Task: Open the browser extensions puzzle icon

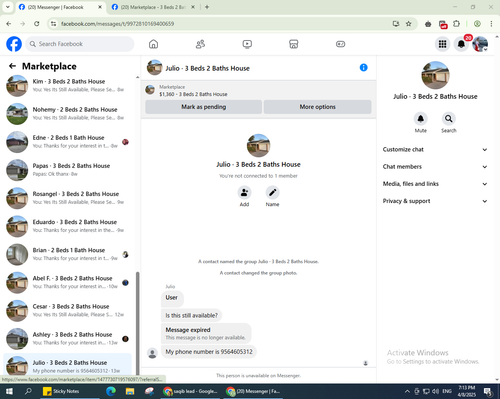Action: 456,24
